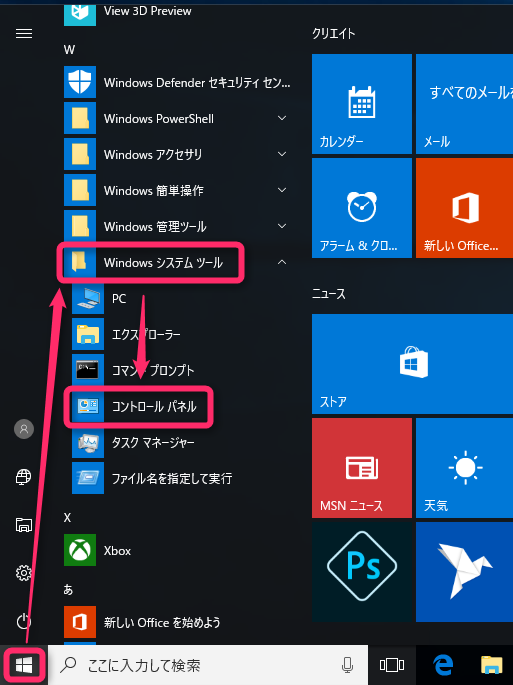Click the hamburger menu icon

tap(24, 34)
